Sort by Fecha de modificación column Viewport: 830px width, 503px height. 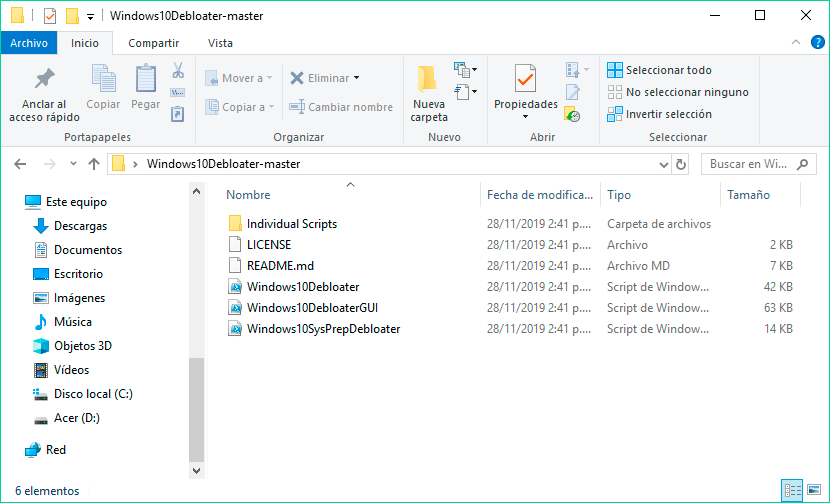[540, 194]
